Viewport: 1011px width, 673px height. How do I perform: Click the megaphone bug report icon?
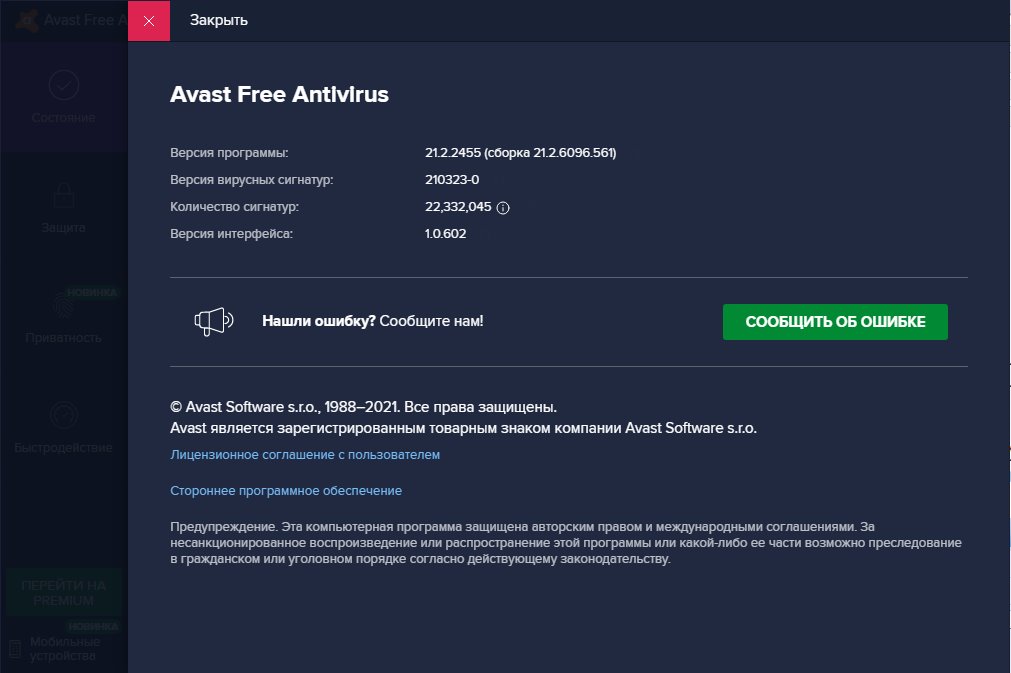pos(213,321)
